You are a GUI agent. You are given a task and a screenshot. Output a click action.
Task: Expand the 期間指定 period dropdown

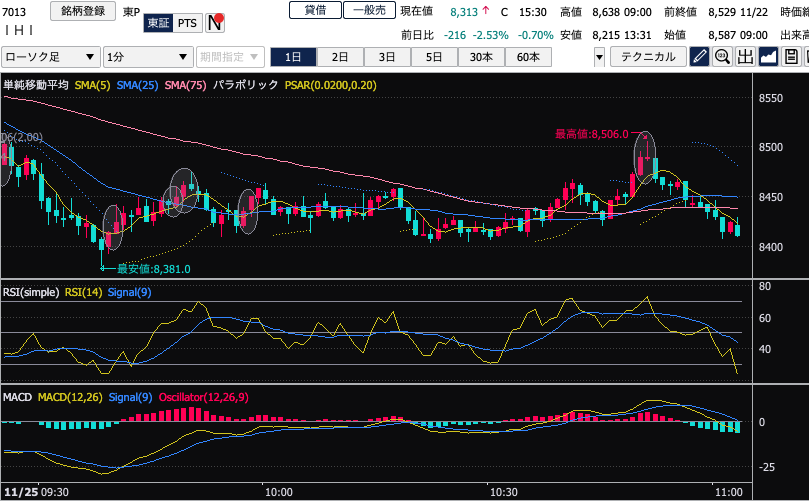tap(230, 57)
